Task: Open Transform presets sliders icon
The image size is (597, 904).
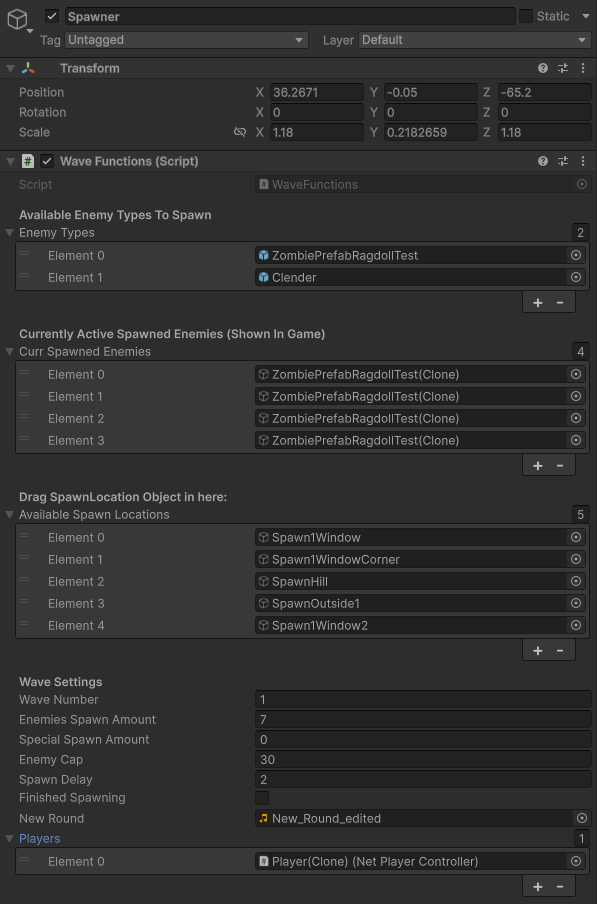Action: pos(563,68)
